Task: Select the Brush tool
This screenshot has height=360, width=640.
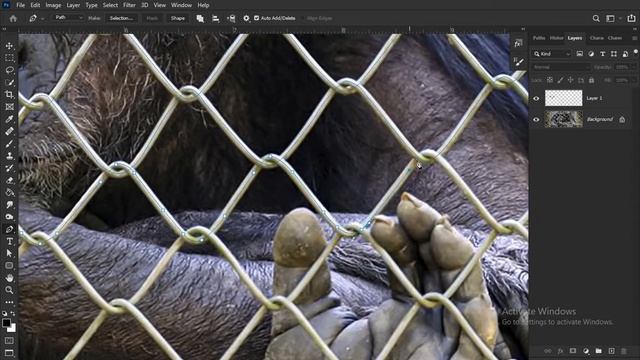Action: coord(9,144)
